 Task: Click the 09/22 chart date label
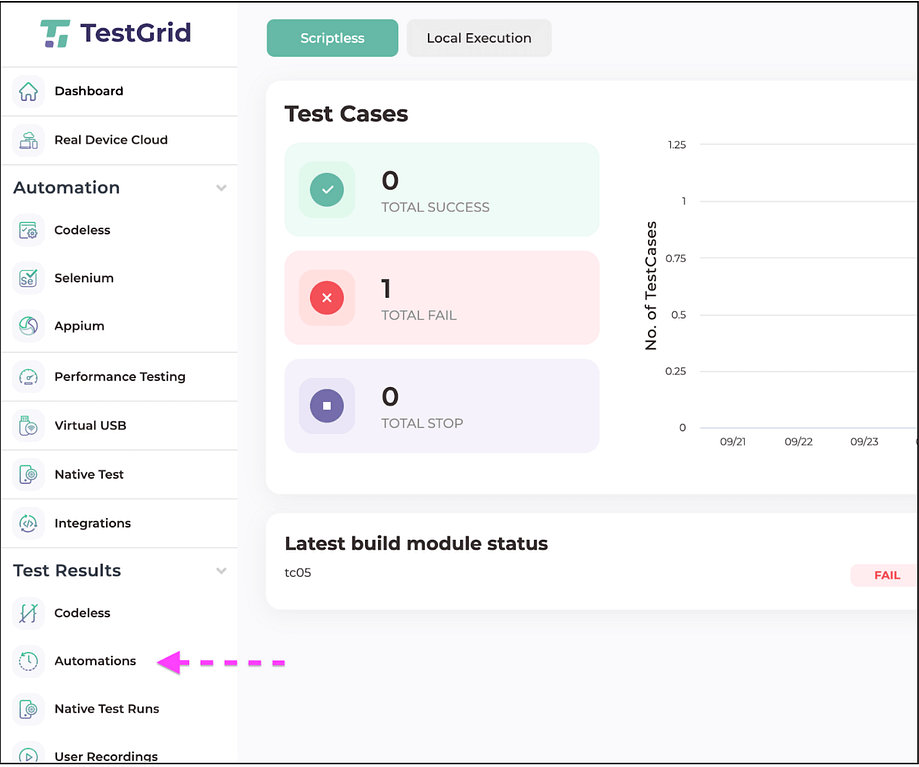[799, 442]
